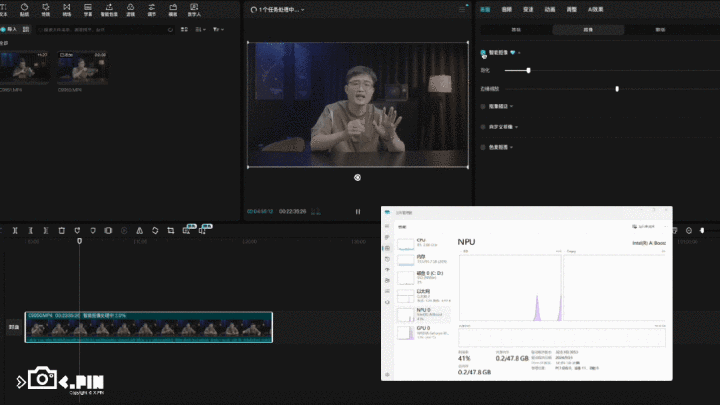Click the 导入 import button
The height and width of the screenshot is (405, 720).
coord(12,29)
